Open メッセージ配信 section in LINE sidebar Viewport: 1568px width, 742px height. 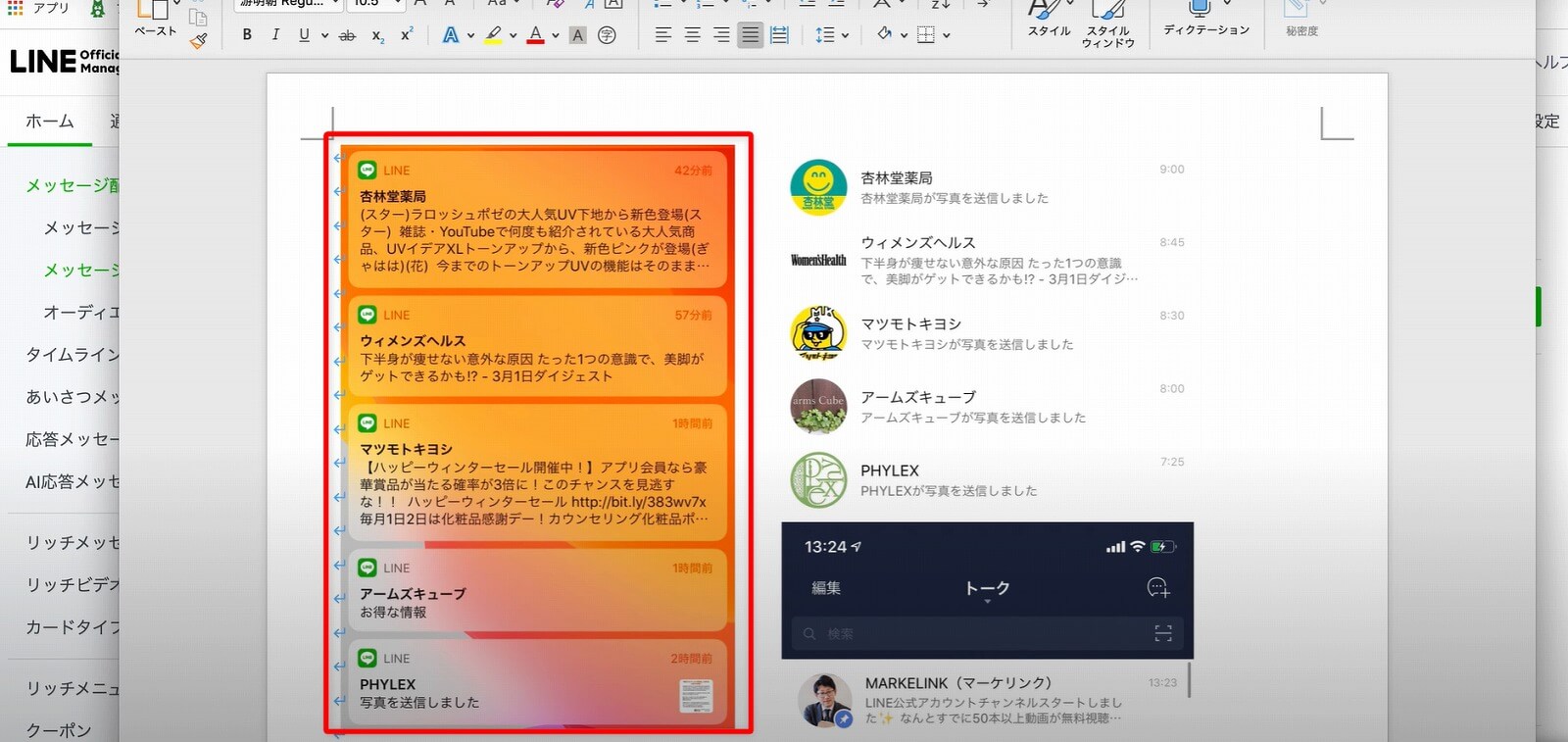coord(73,185)
